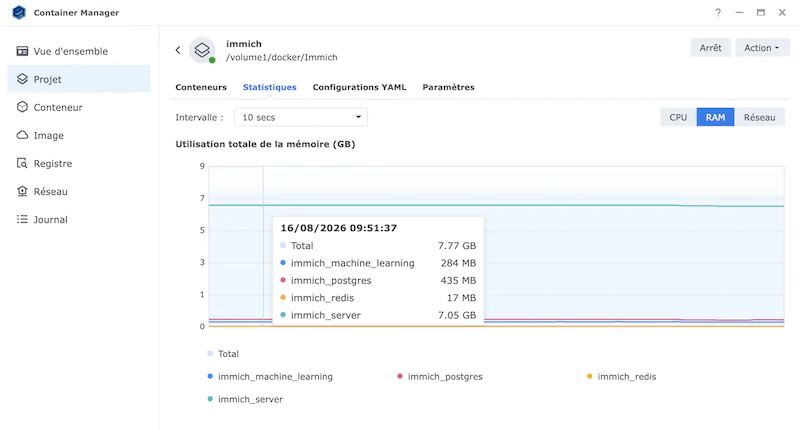This screenshot has width=800, height=430.
Task: Click the 284 MB value in tooltip
Action: pyautogui.click(x=458, y=263)
